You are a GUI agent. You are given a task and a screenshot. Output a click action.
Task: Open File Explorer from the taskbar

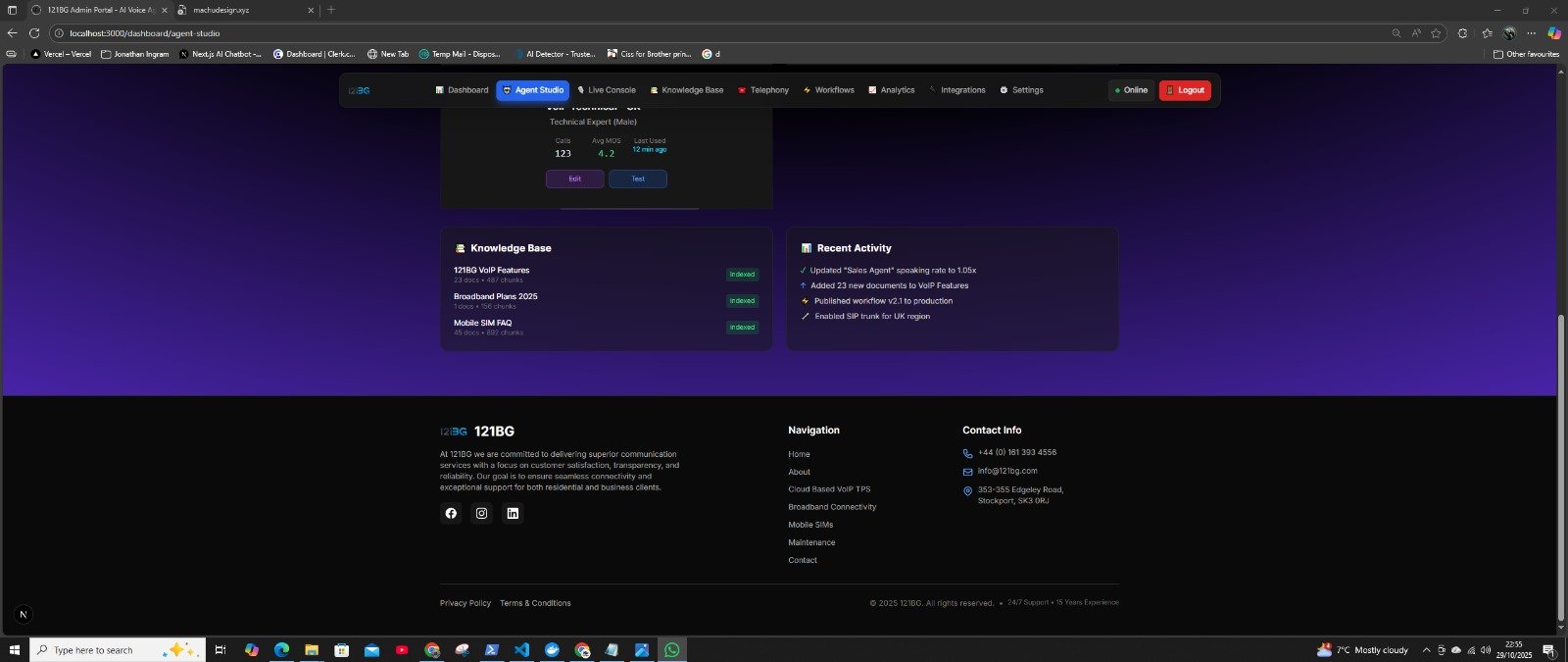tap(312, 649)
